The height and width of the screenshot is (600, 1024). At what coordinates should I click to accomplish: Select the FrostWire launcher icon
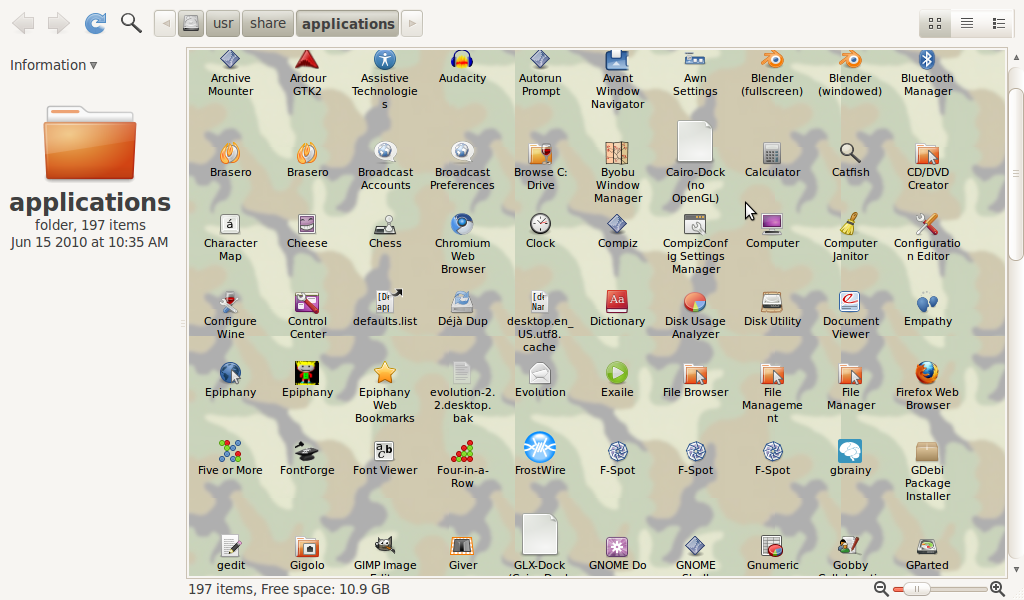(x=540, y=448)
